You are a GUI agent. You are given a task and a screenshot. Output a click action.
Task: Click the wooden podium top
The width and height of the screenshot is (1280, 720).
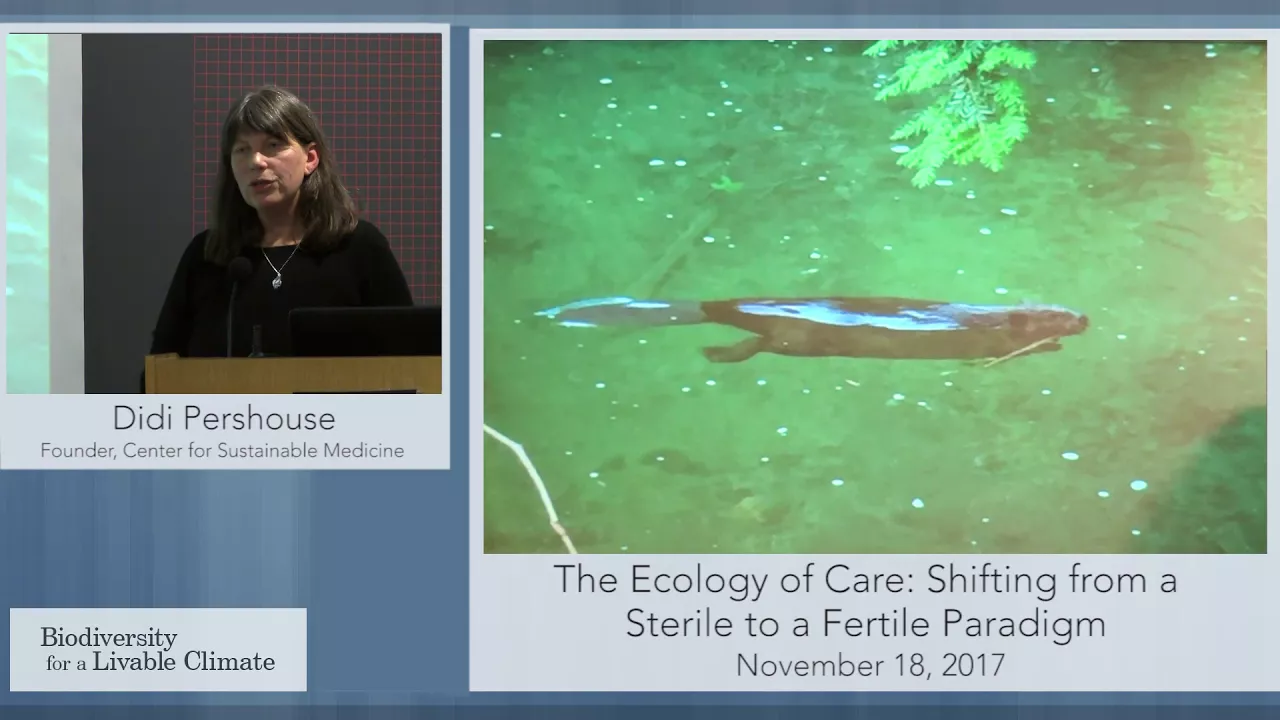pyautogui.click(x=293, y=374)
